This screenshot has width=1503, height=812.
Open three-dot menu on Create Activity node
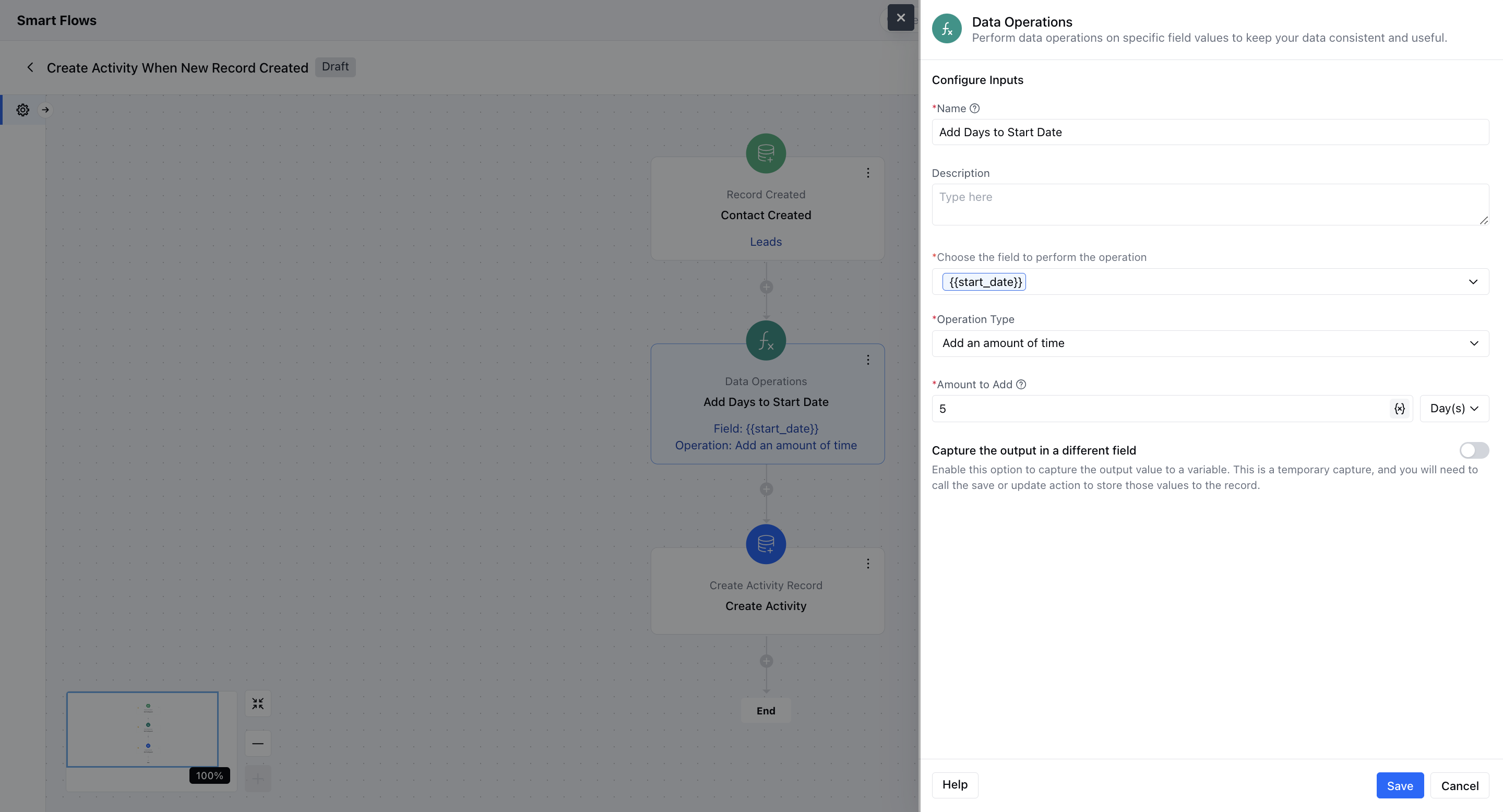pos(867,564)
